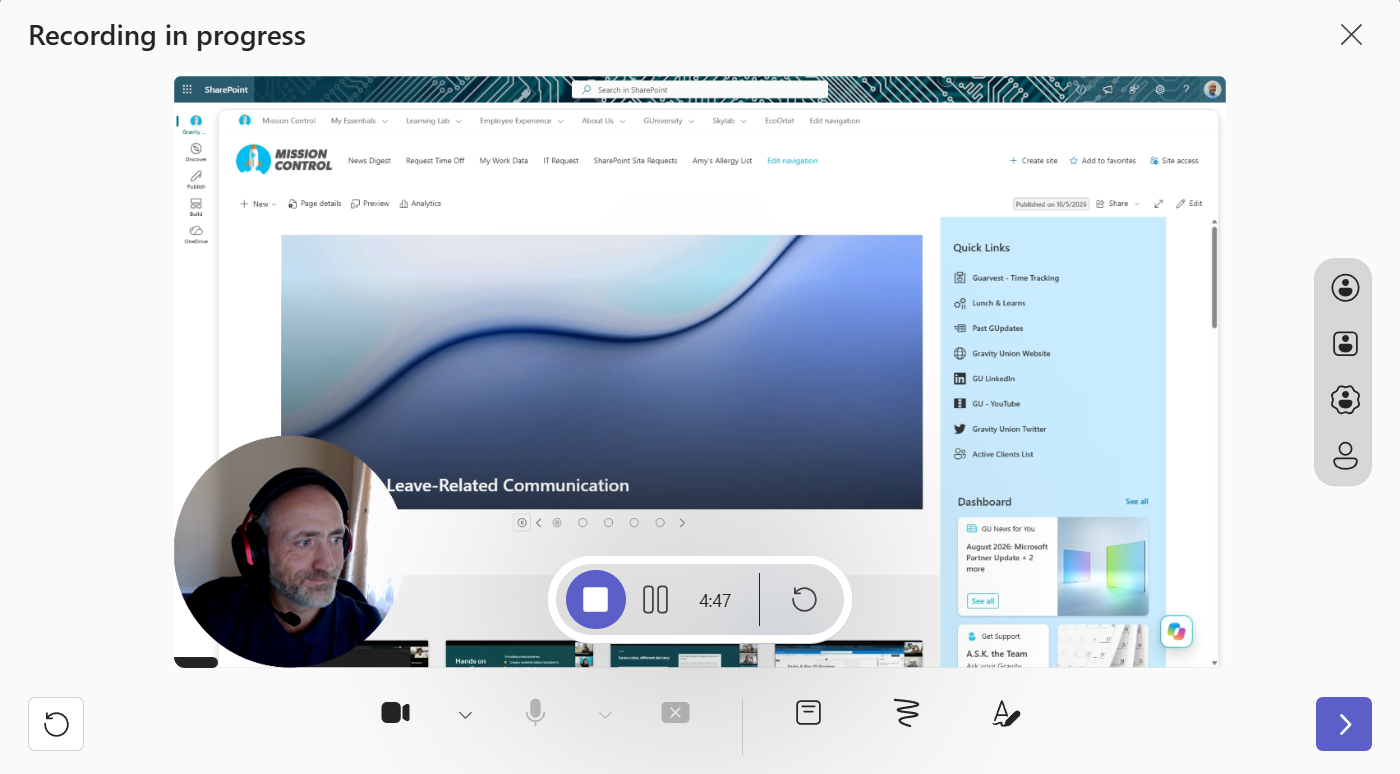Click the restart icon beside the 4:47 timer
1400x774 pixels.
[x=804, y=599]
